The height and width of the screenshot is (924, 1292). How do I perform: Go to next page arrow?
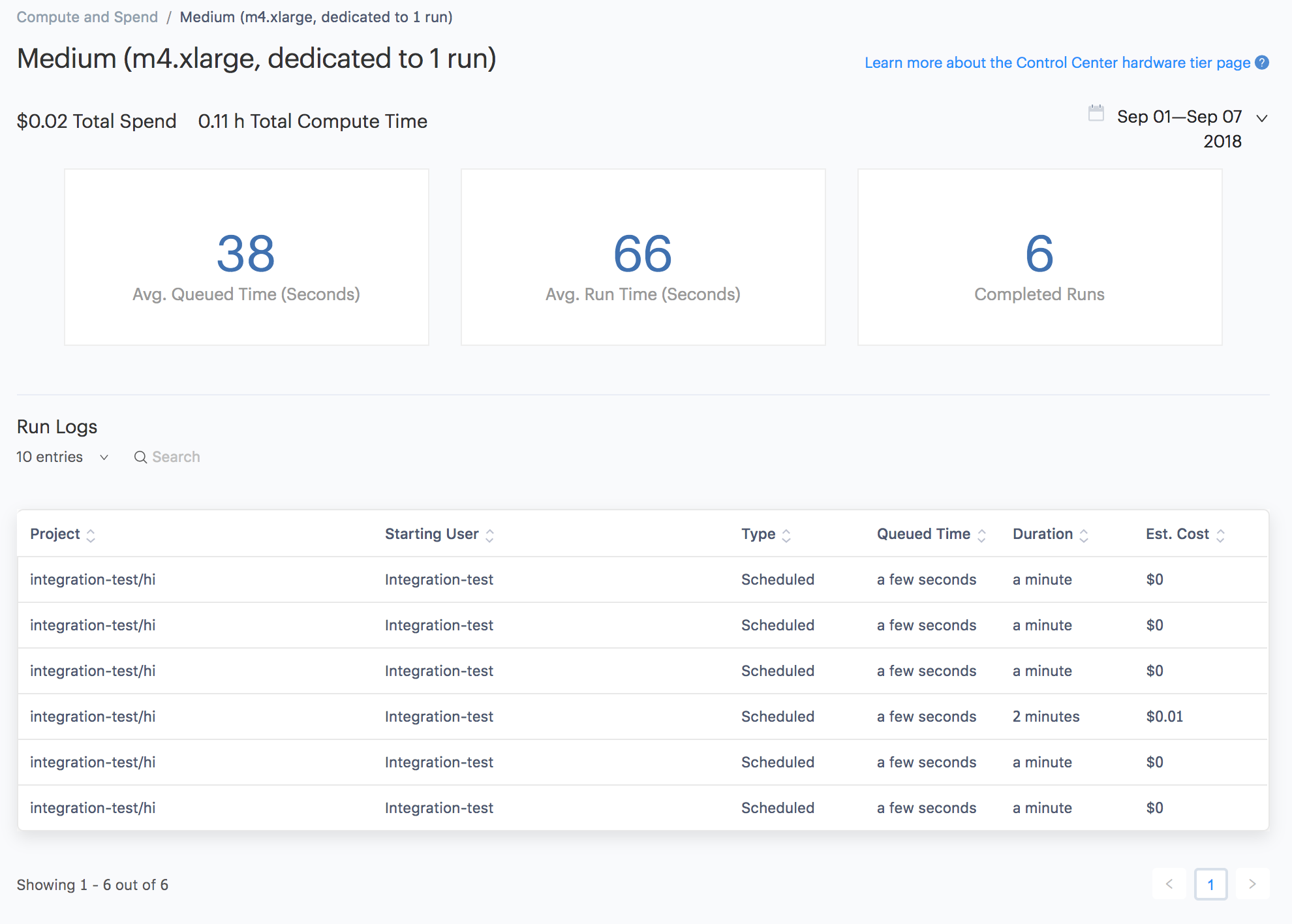click(1252, 884)
